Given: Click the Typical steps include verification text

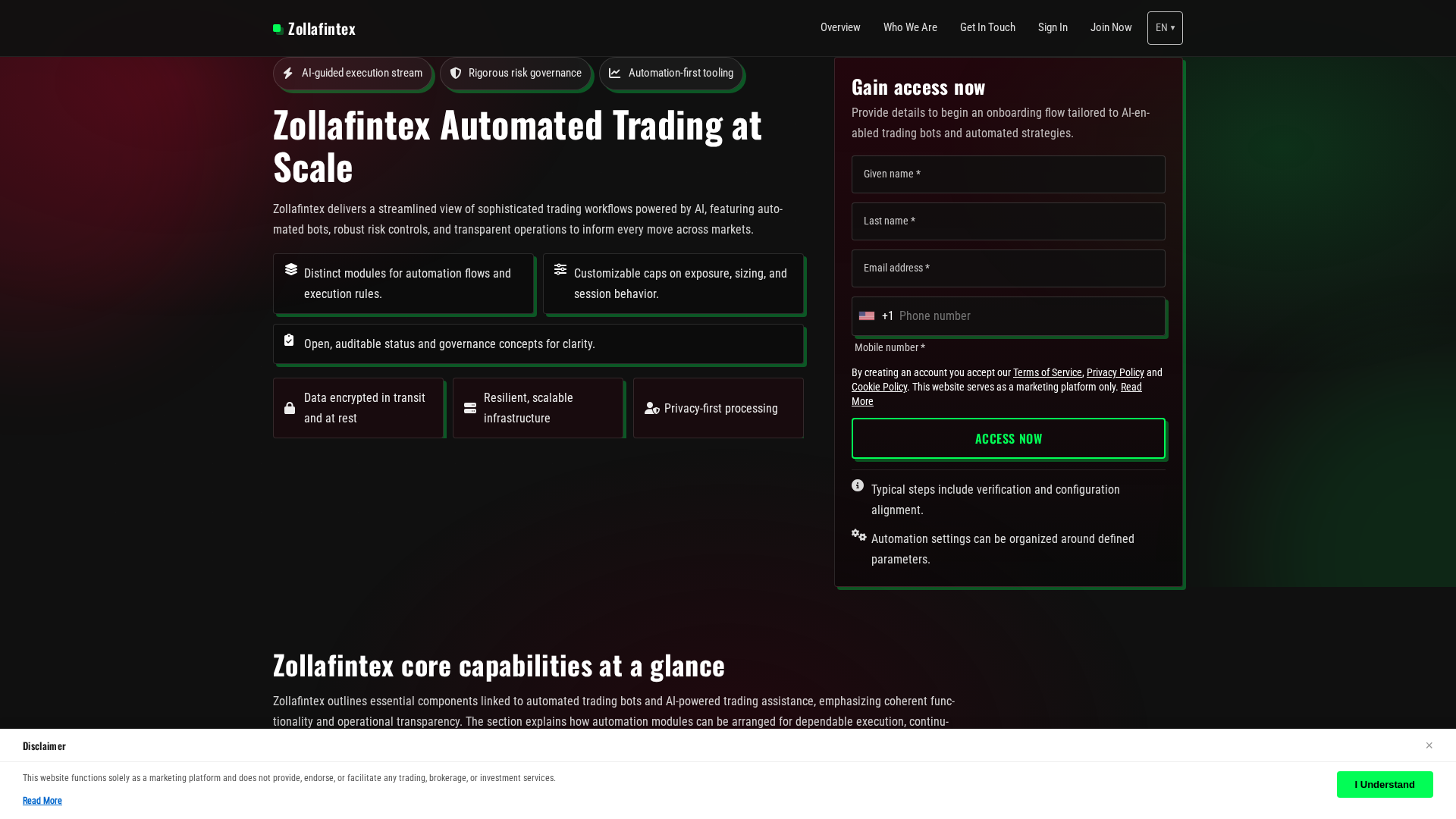Looking at the screenshot, I should pos(996,500).
